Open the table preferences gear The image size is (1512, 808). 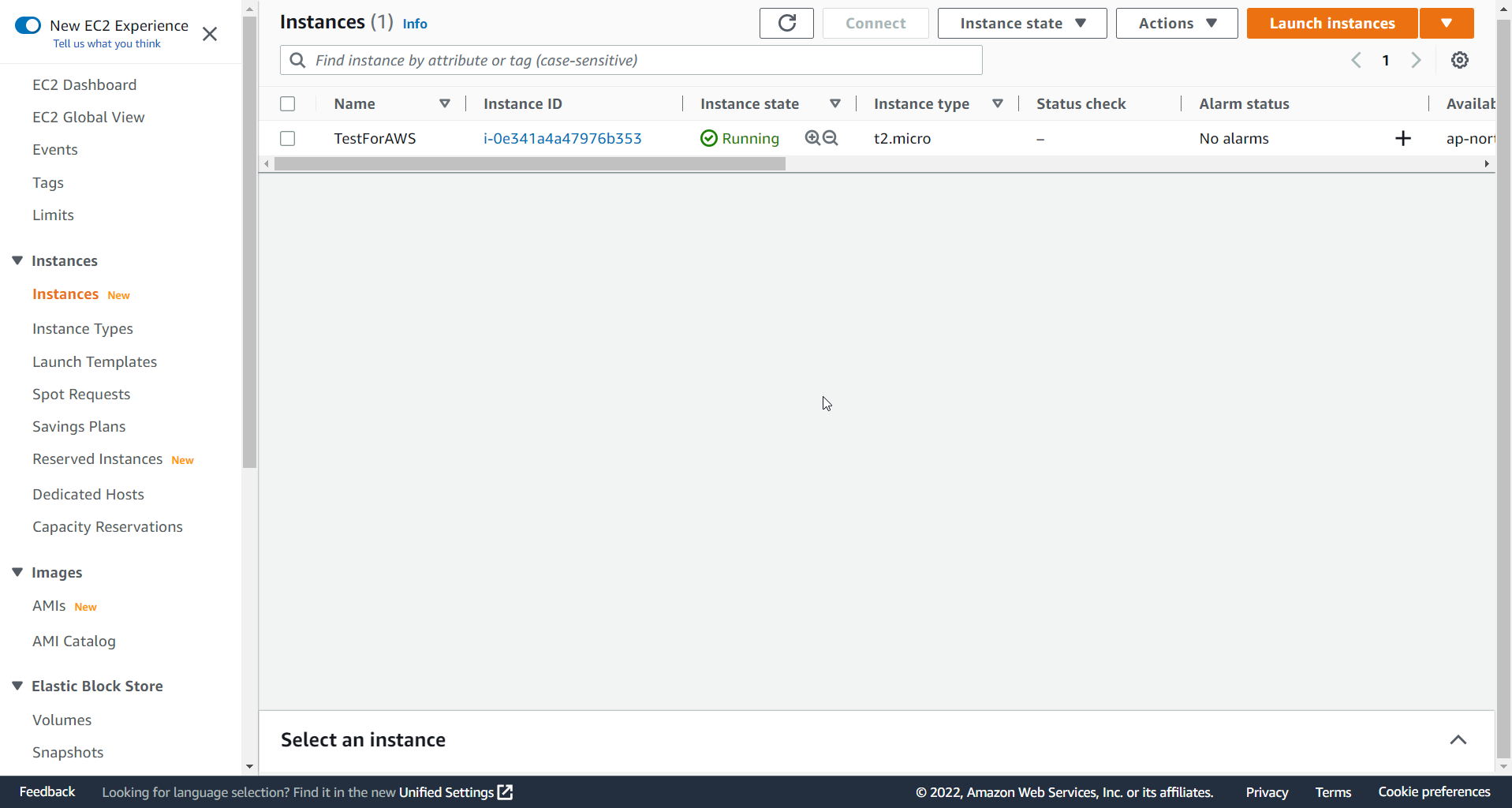[1460, 59]
